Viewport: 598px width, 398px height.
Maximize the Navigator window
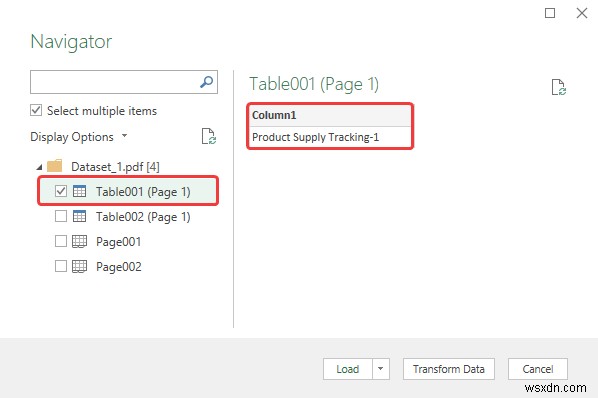pyautogui.click(x=550, y=13)
